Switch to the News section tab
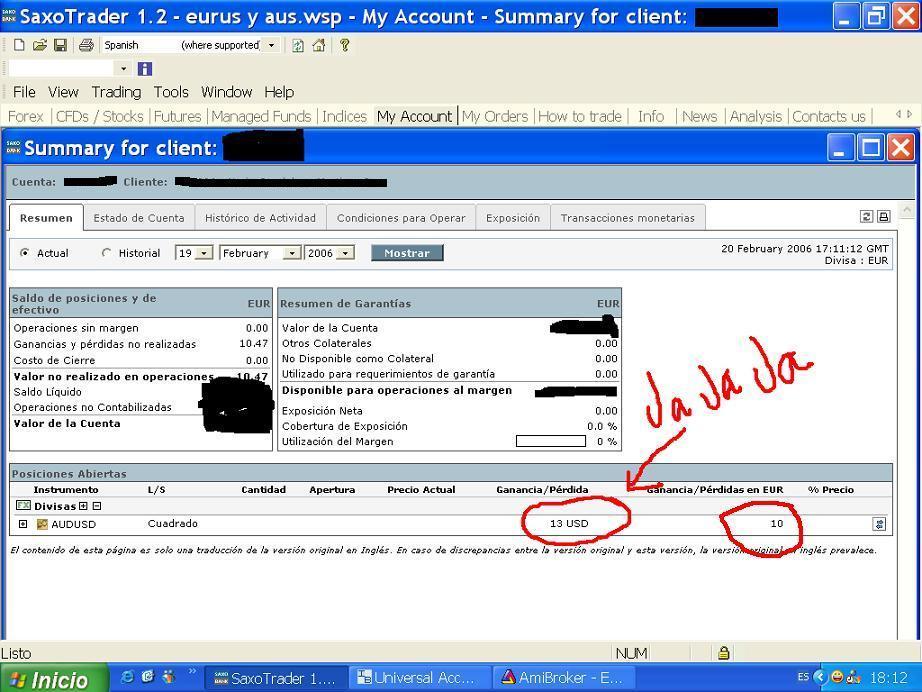This screenshot has width=922, height=692. [699, 116]
